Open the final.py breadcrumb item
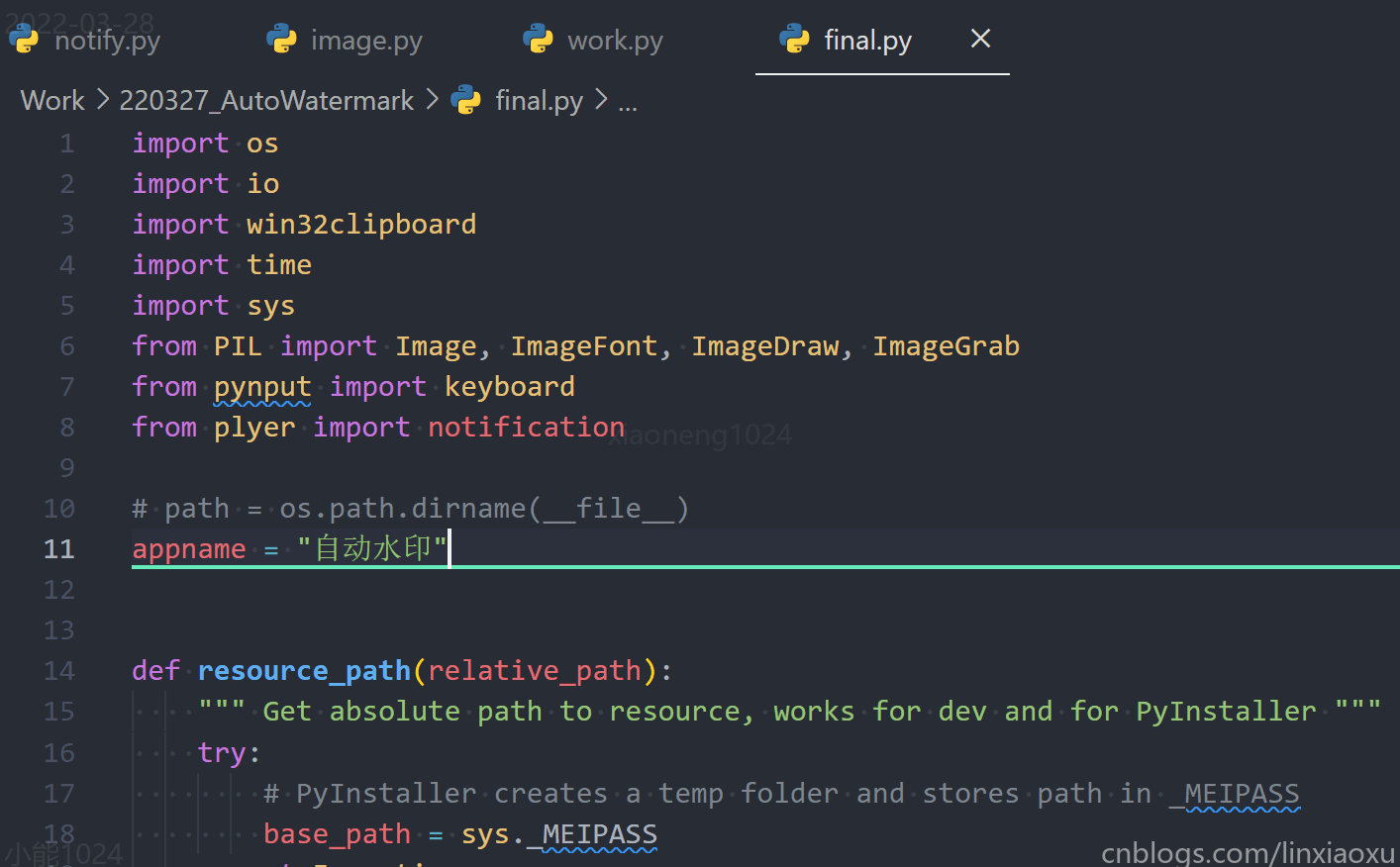1400x867 pixels. tap(539, 100)
